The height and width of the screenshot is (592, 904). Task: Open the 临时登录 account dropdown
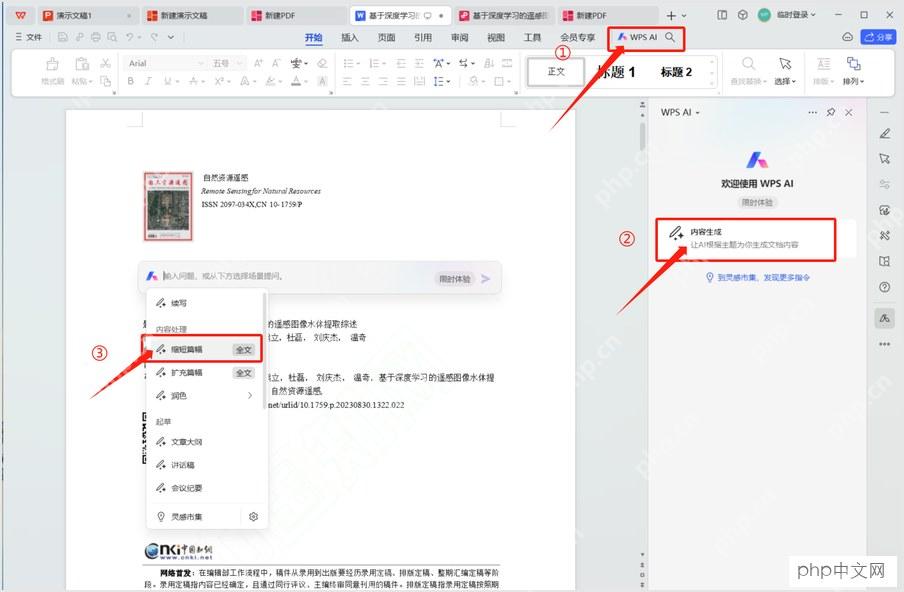pyautogui.click(x=796, y=15)
